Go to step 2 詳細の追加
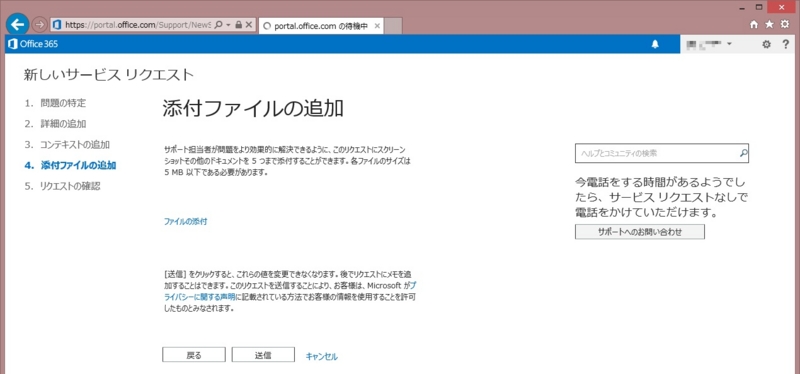 pyautogui.click(x=56, y=124)
